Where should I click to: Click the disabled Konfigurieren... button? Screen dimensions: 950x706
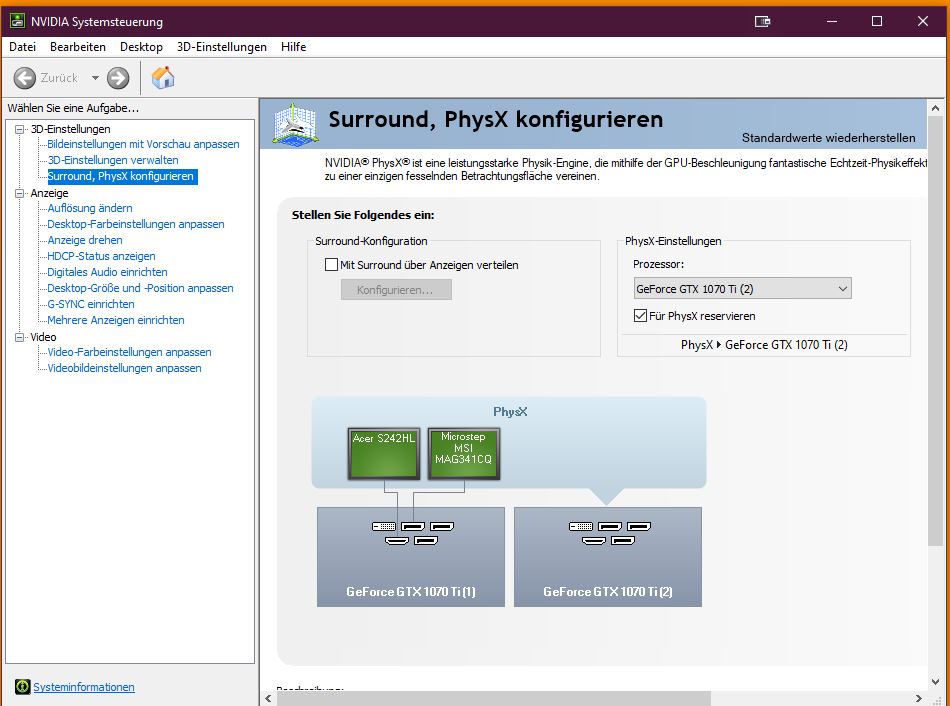[396, 290]
